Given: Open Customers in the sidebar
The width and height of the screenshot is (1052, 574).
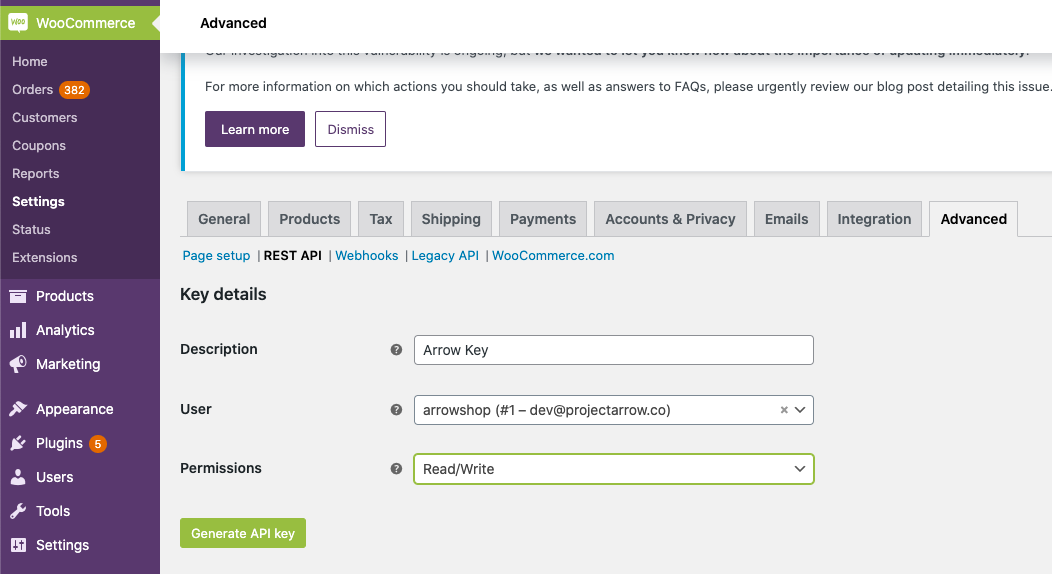Looking at the screenshot, I should click(44, 118).
